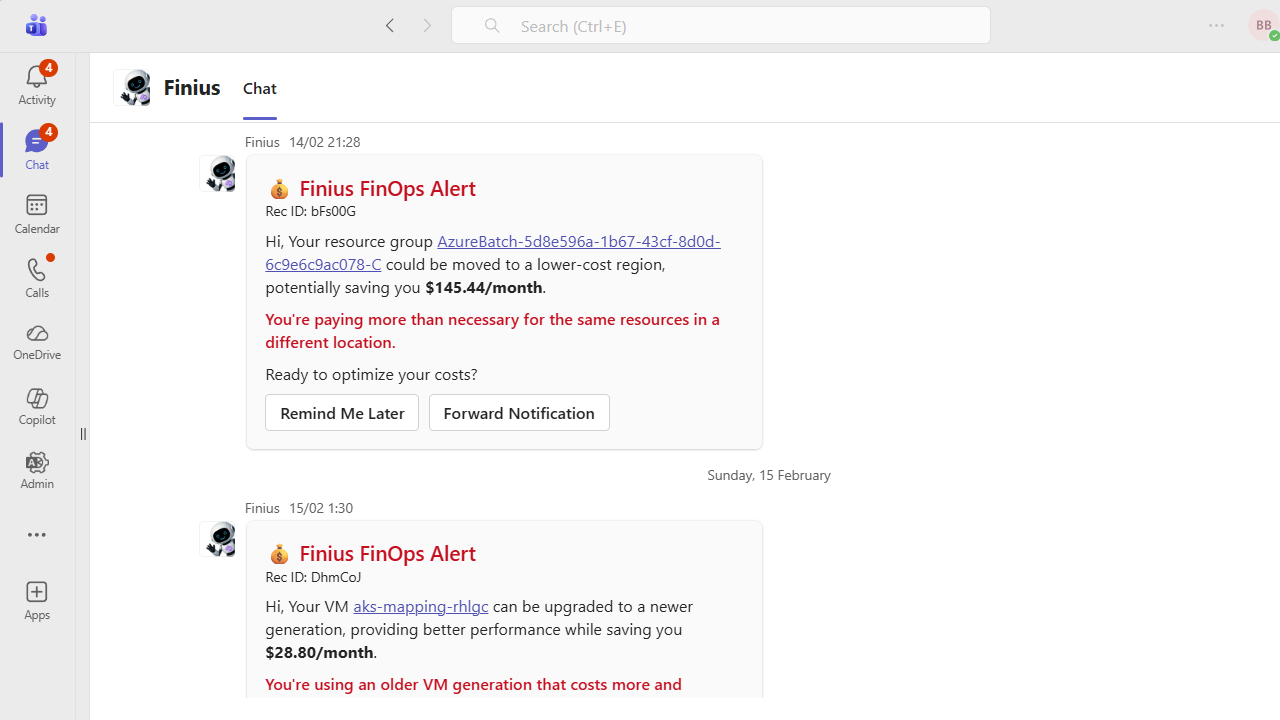
Task: Click the Sunday, 15 February date divider
Action: [x=769, y=475]
